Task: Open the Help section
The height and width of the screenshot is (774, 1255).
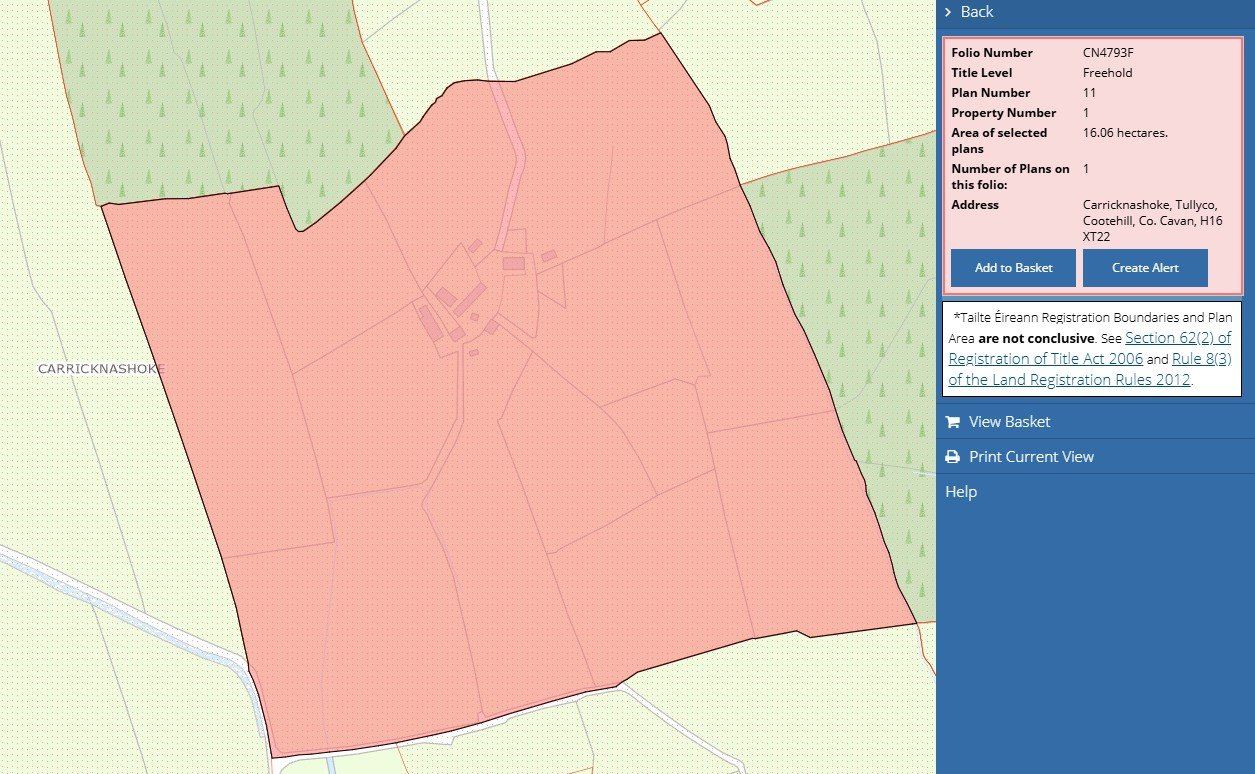Action: tap(960, 491)
